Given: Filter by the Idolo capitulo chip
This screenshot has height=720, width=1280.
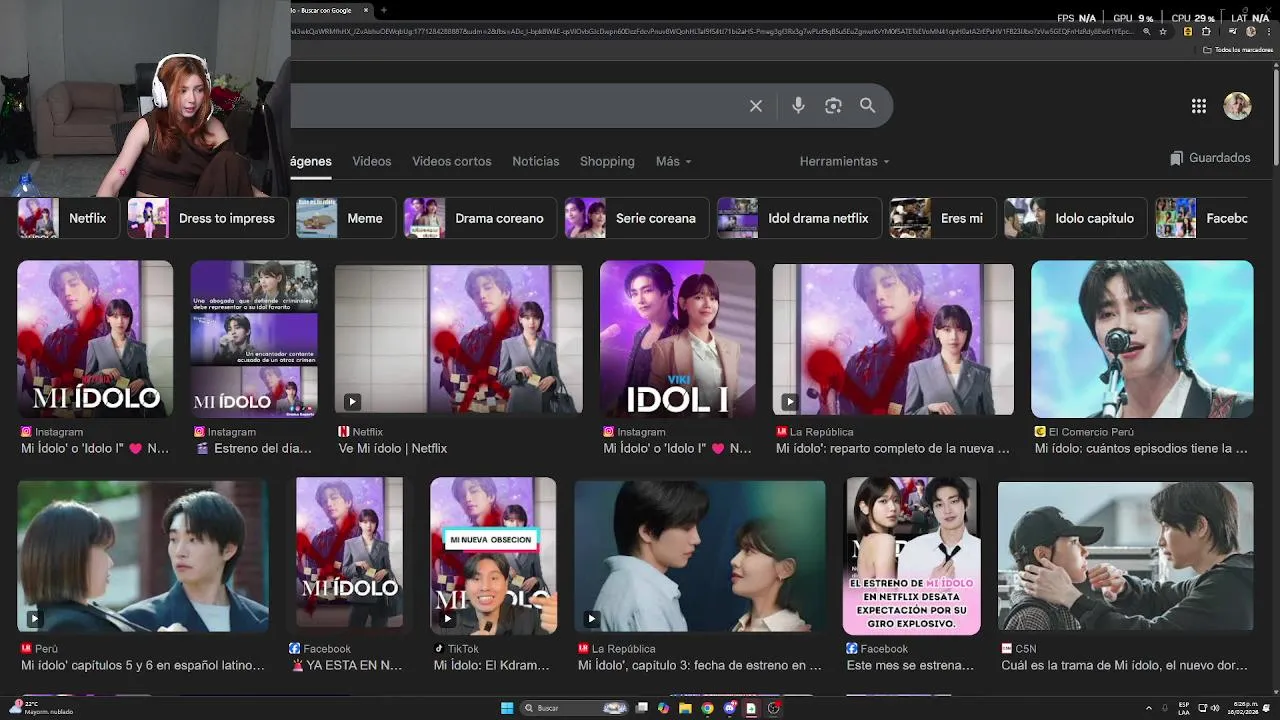Looking at the screenshot, I should tap(1076, 218).
